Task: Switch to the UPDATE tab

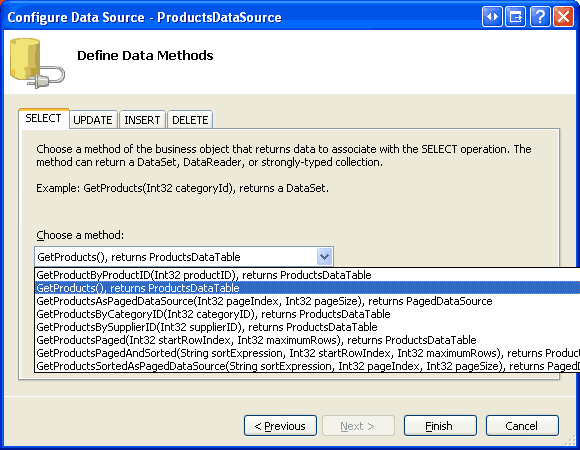Action: coord(93,120)
